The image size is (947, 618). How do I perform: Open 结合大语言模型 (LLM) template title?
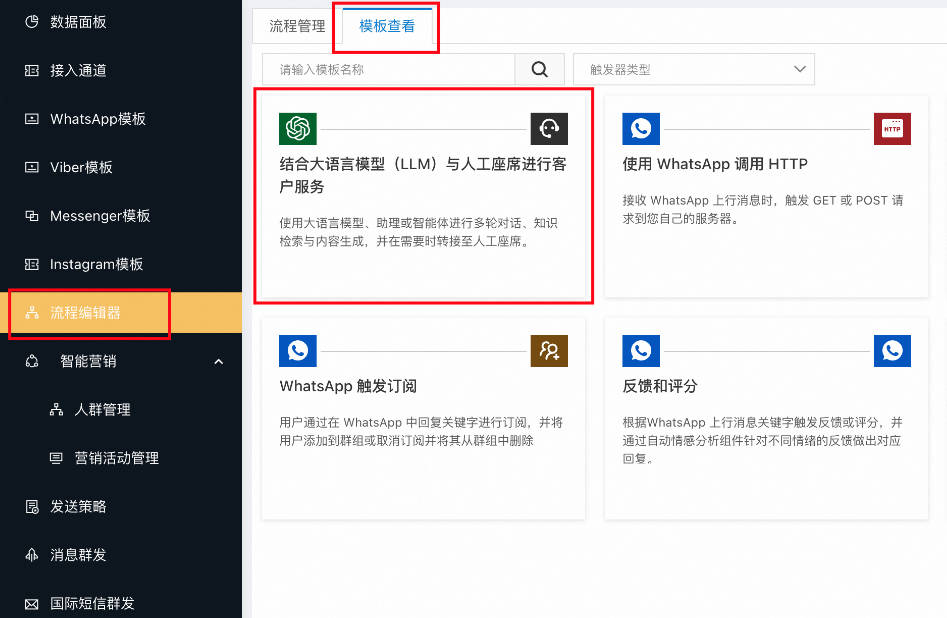[x=423, y=175]
